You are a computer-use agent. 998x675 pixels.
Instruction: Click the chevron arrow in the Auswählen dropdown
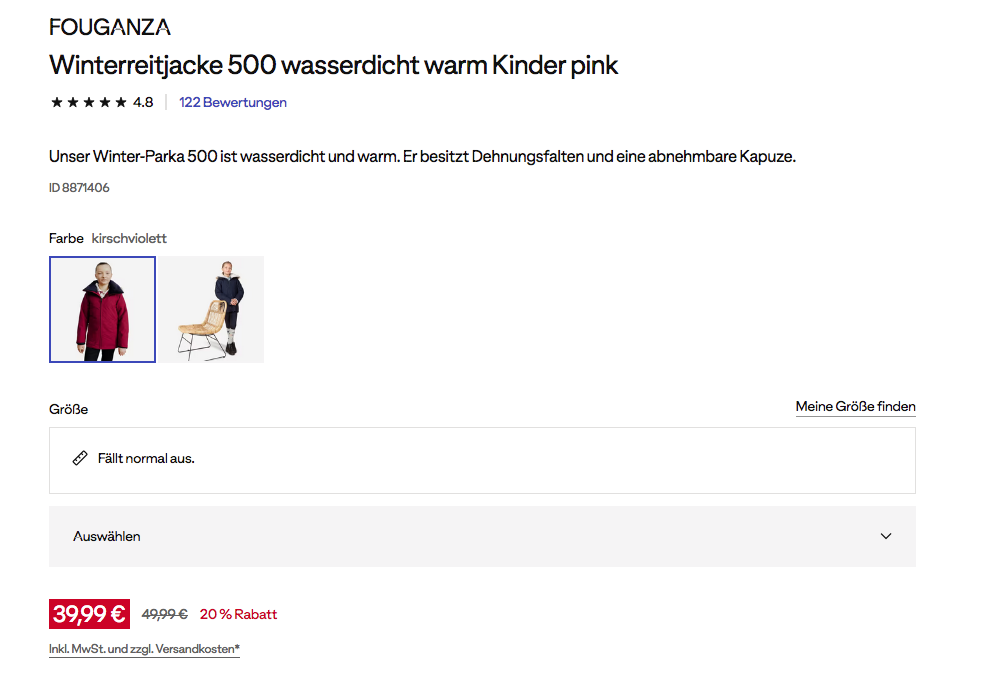point(885,536)
